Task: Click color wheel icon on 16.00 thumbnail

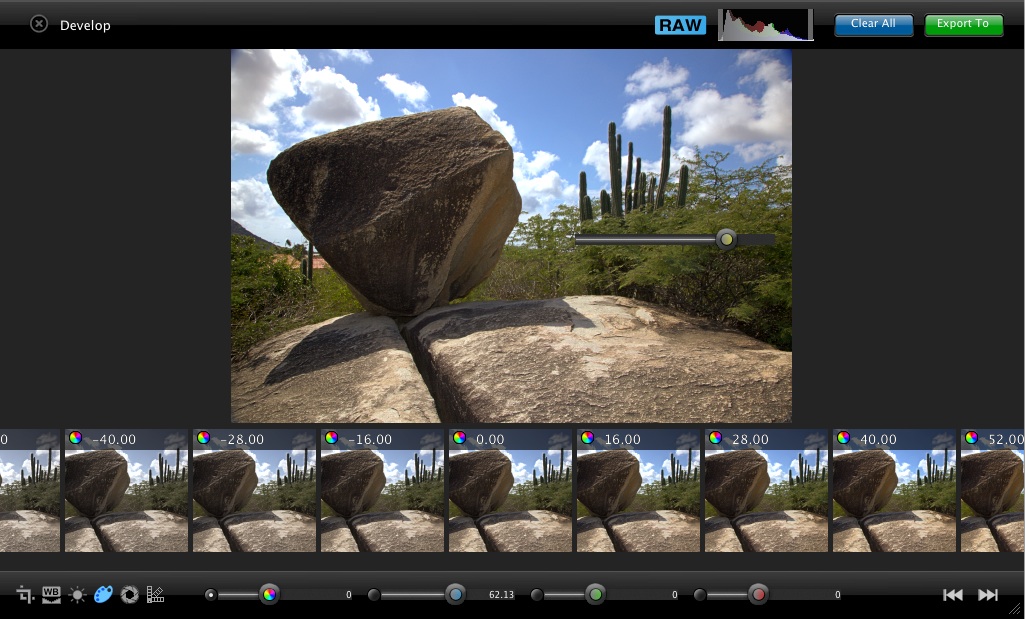Action: tap(588, 438)
